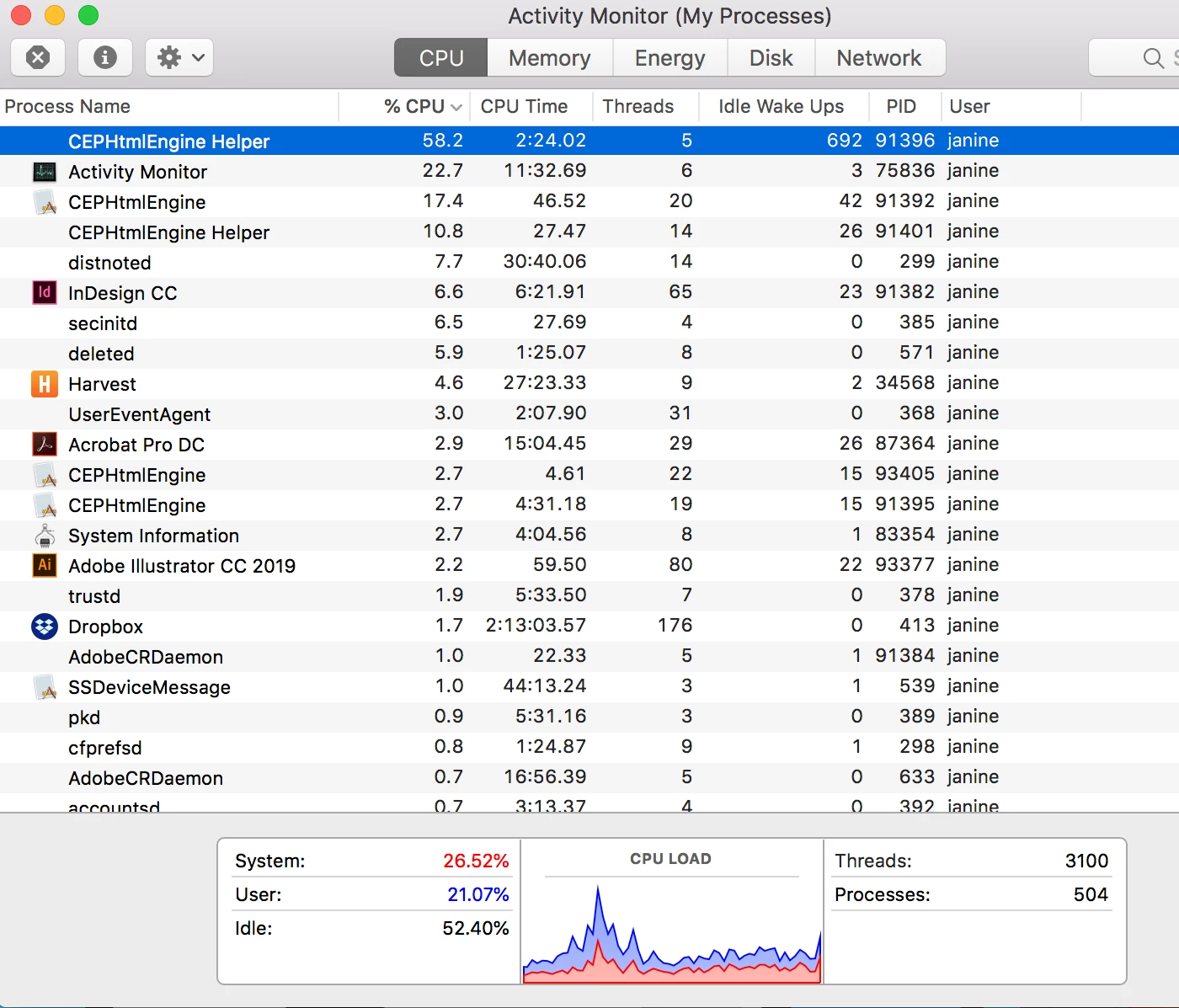The width and height of the screenshot is (1179, 1008).
Task: Open process info inspector button
Action: point(105,57)
